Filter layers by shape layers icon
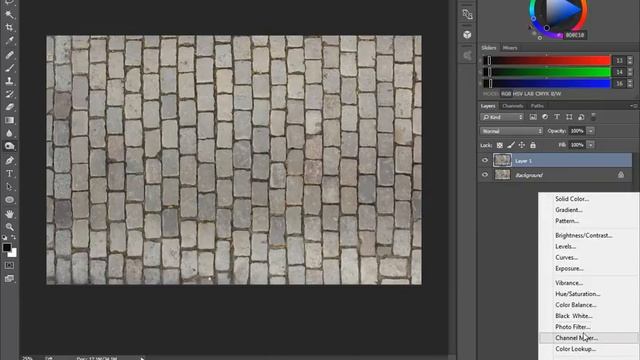 [x=569, y=117]
